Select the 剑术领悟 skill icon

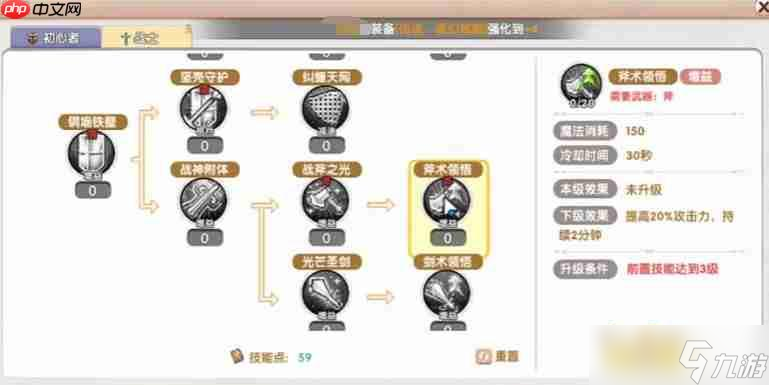(447, 293)
